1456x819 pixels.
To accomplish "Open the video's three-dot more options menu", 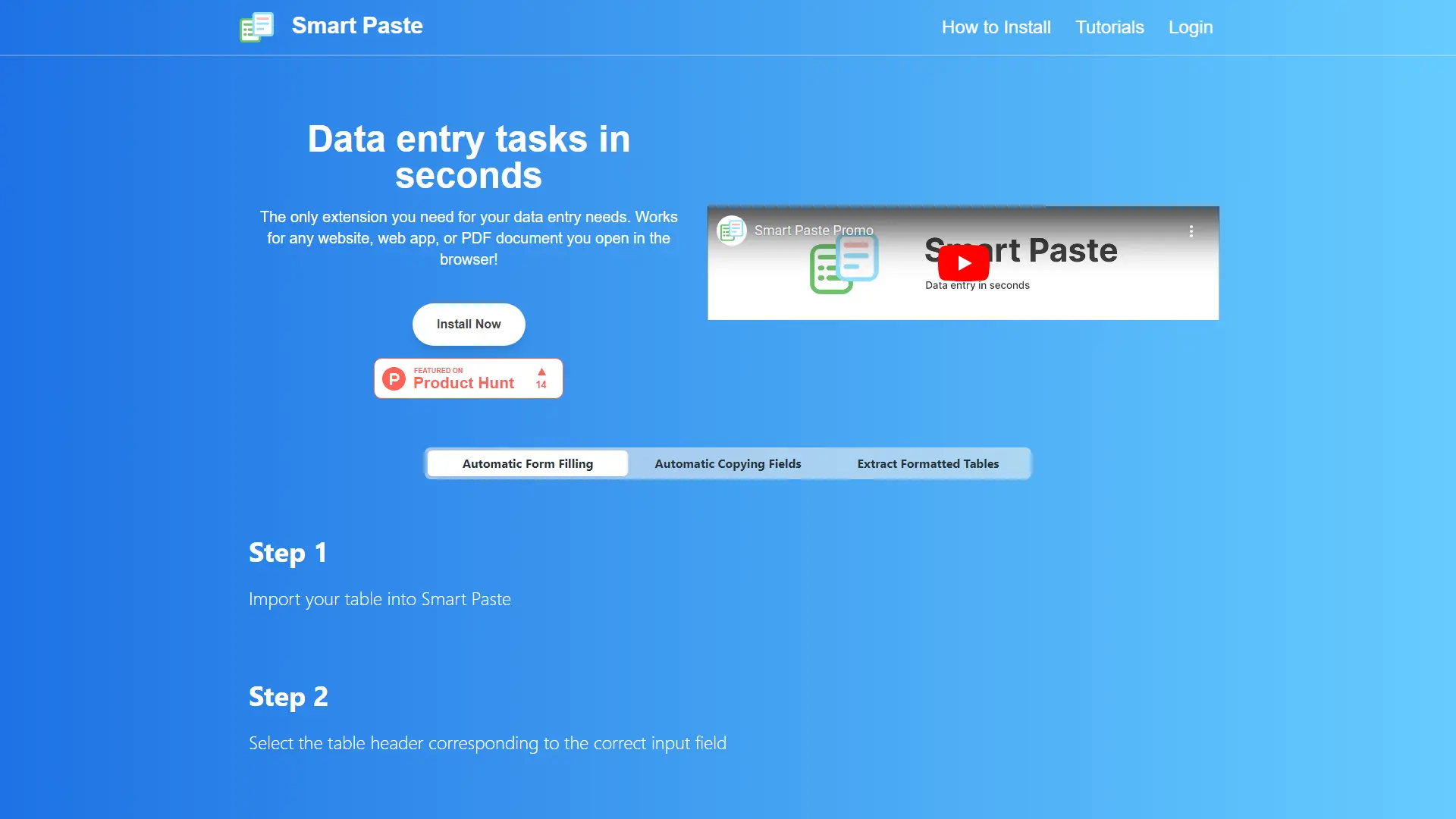I will pos(1191,231).
